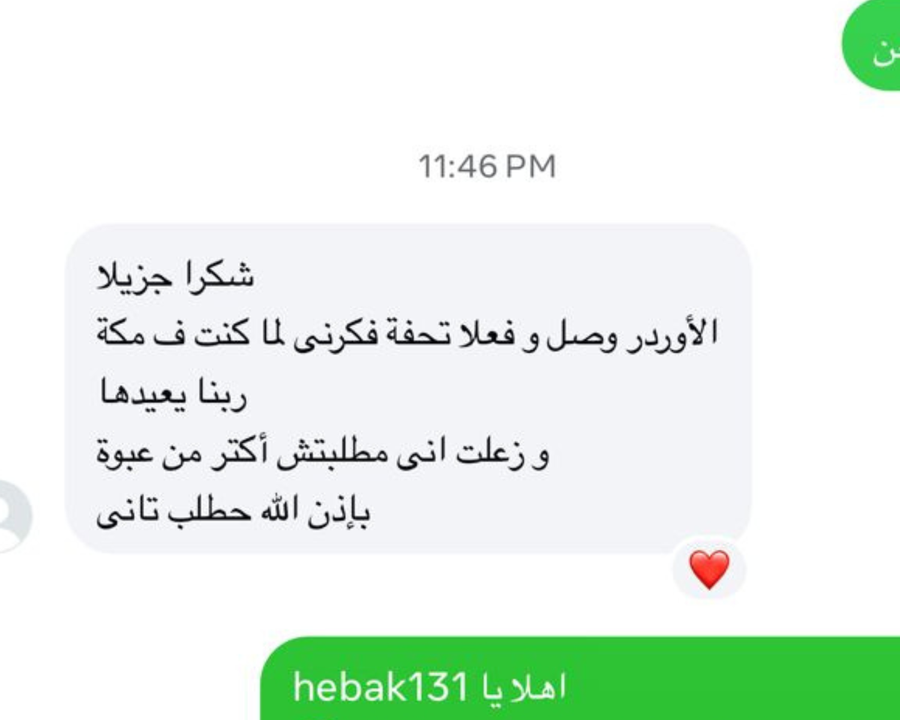Select the 11:46 PM timestamp
The width and height of the screenshot is (900, 720).
tap(487, 167)
